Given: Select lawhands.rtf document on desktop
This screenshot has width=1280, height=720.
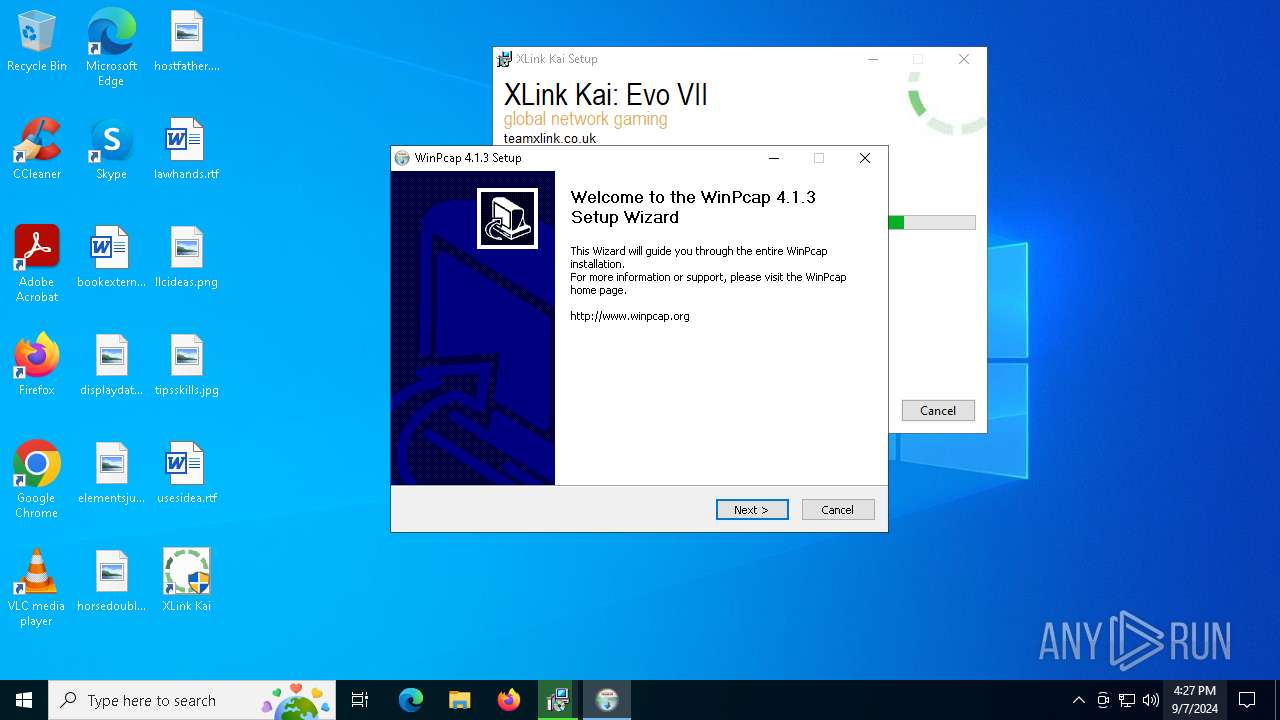Looking at the screenshot, I should click(186, 150).
